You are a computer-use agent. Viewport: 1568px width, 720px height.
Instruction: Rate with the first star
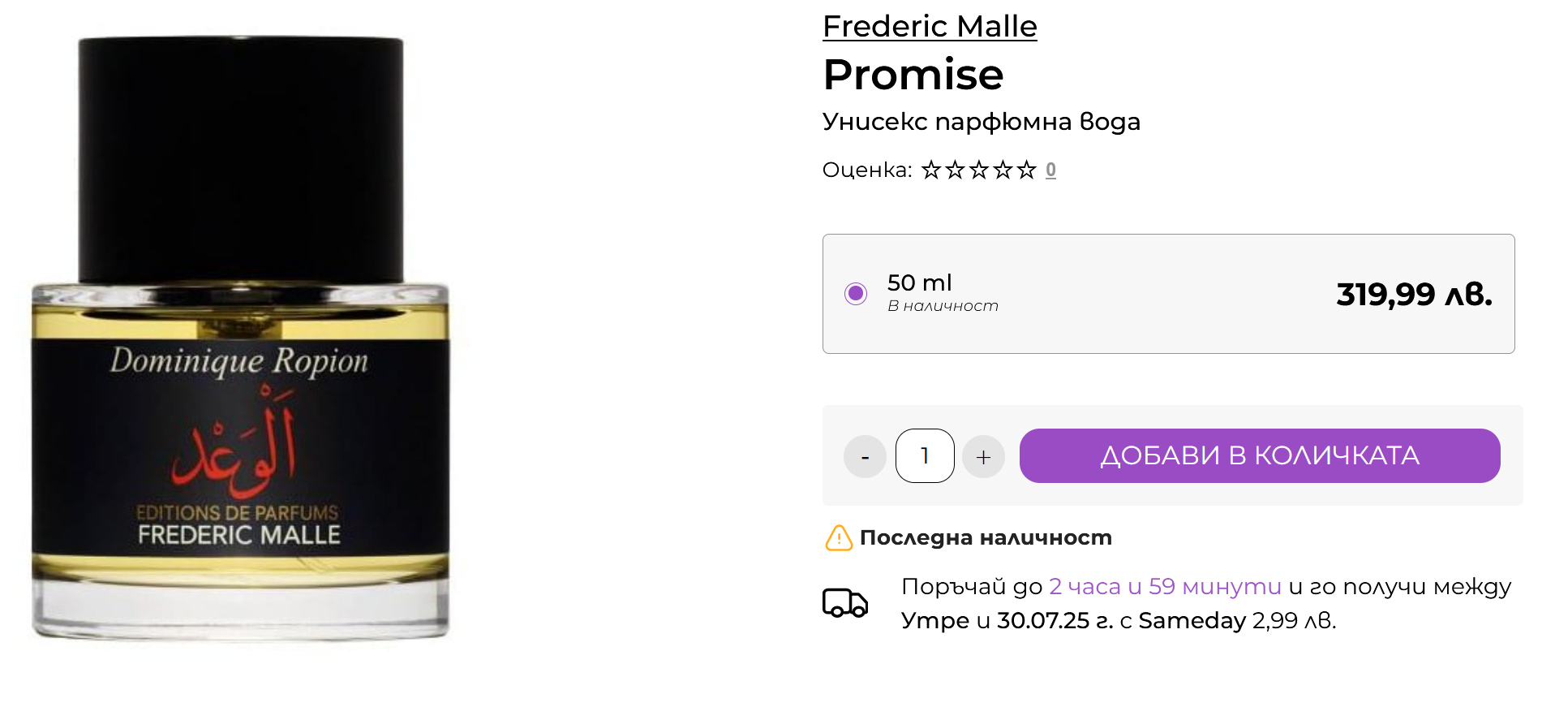pos(931,170)
